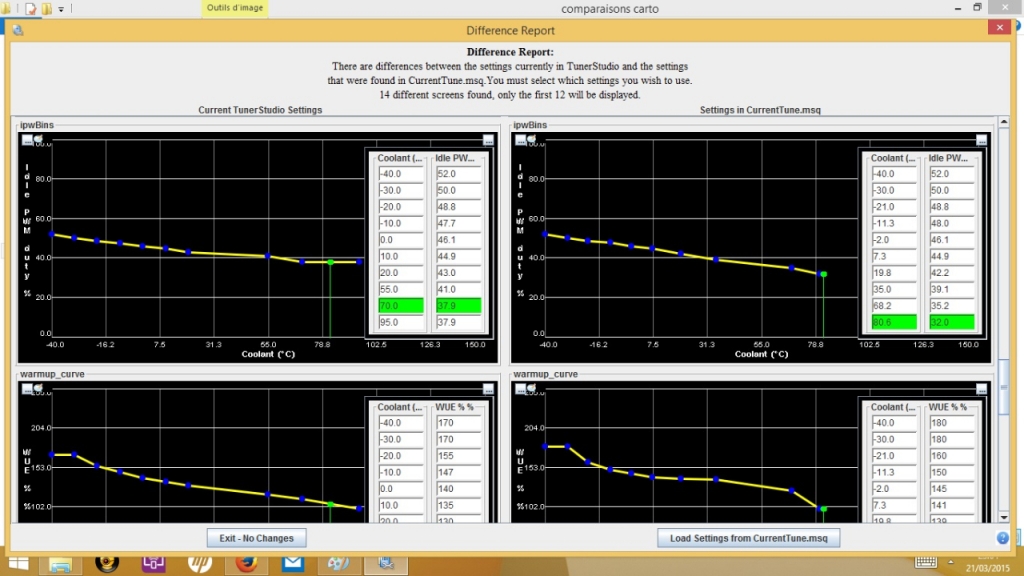Select highlighted 37.9 idle PWM cell in left ipwBins
The image size is (1024, 576).
click(458, 306)
